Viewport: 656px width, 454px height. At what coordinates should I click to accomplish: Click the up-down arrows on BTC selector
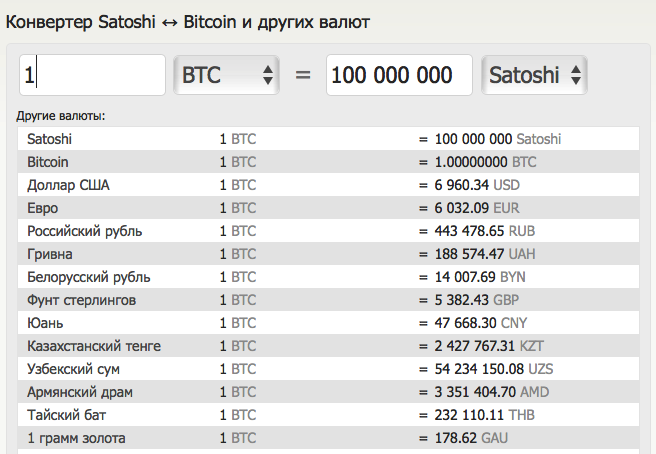[x=268, y=75]
